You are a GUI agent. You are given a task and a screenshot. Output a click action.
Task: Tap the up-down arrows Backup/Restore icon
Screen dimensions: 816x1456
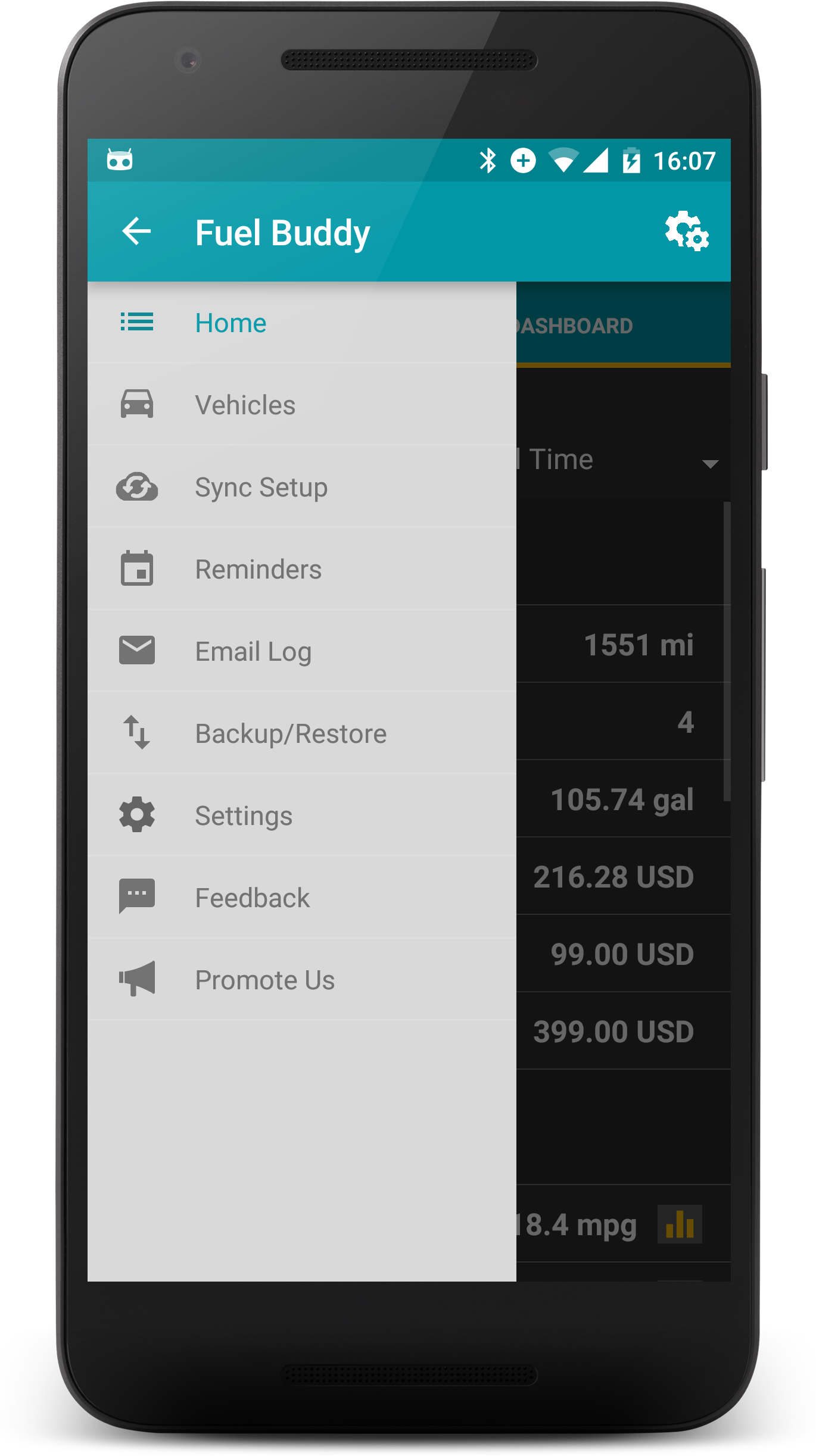(x=137, y=732)
